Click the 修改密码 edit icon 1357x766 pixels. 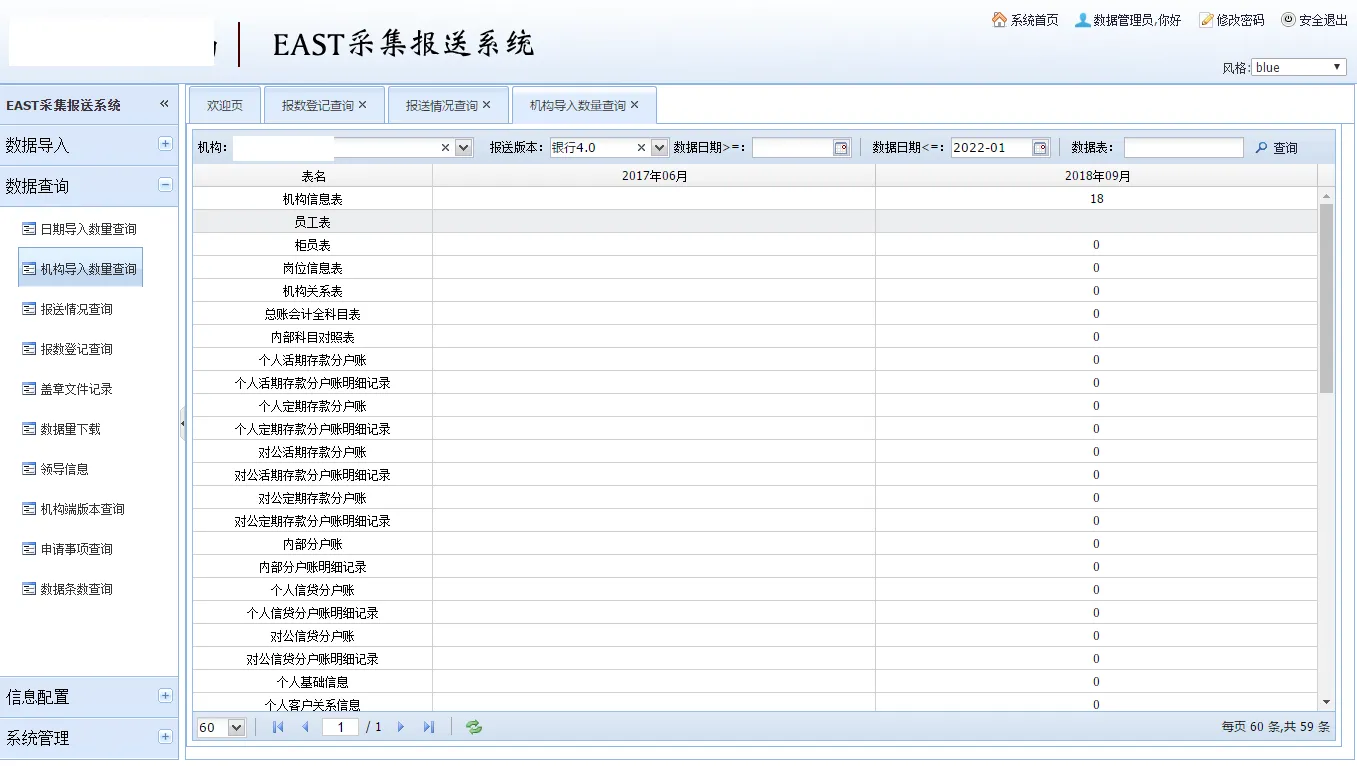click(x=1206, y=20)
